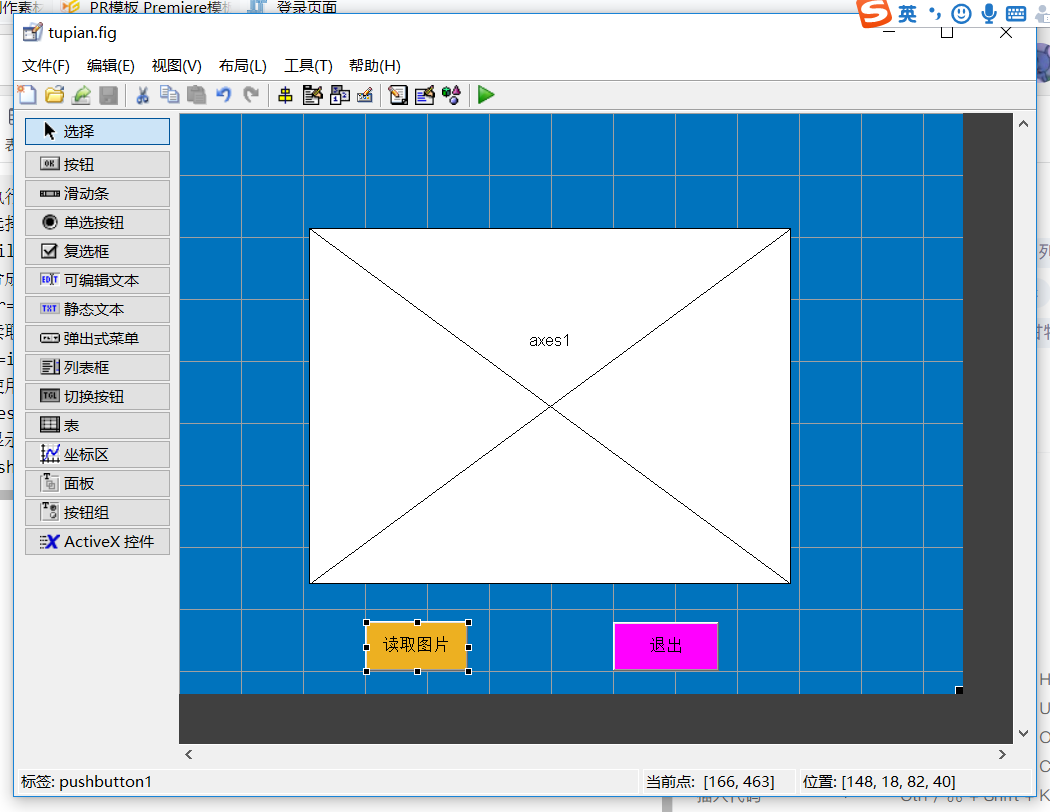The width and height of the screenshot is (1050, 812).
Task: Click the New GUI toolbar icon
Action: 27,95
